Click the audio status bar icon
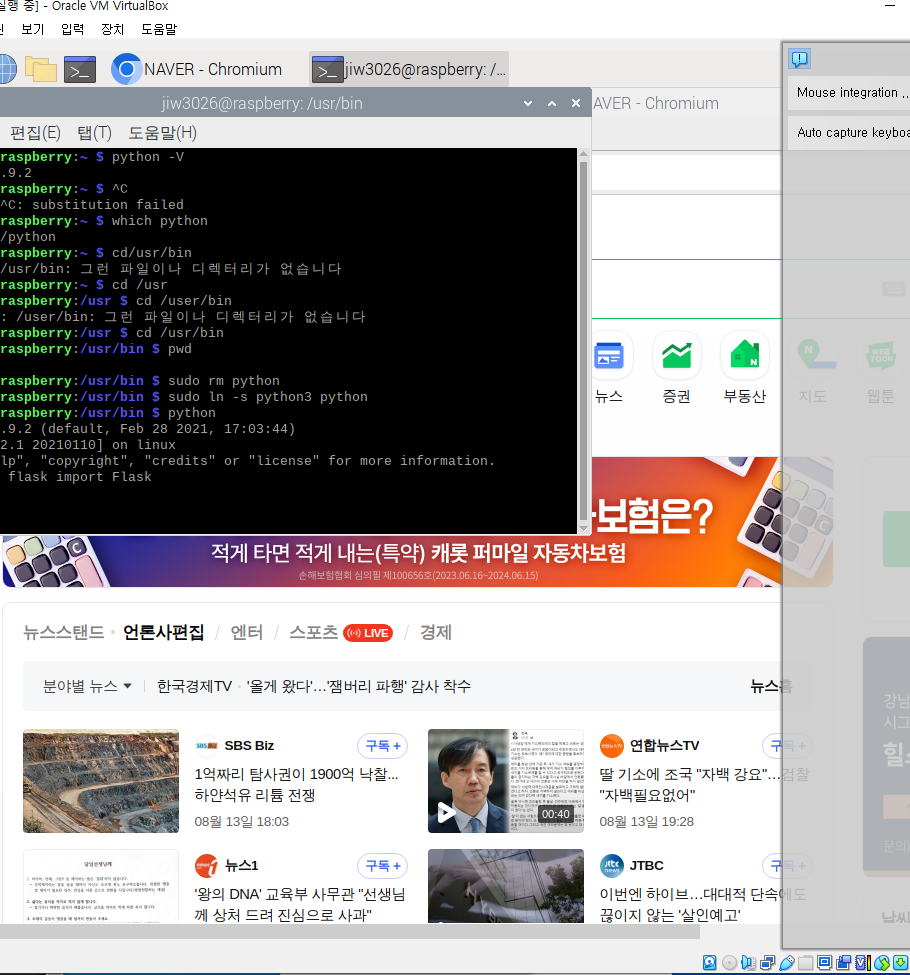Image resolution: width=910 pixels, height=975 pixels. 748,963
